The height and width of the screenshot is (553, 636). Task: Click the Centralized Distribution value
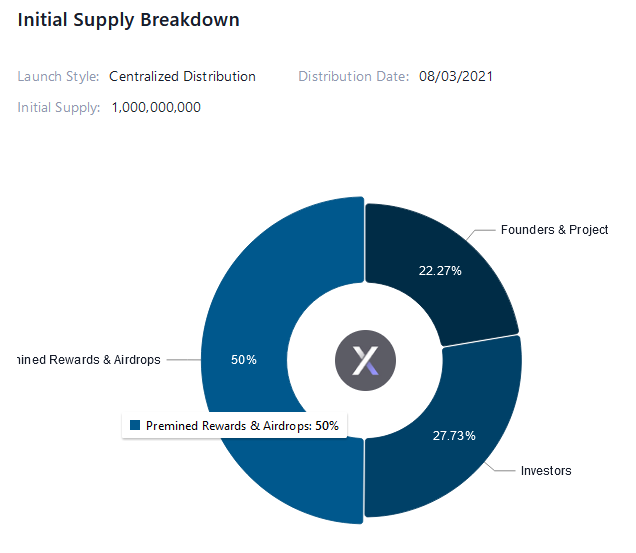point(182,76)
